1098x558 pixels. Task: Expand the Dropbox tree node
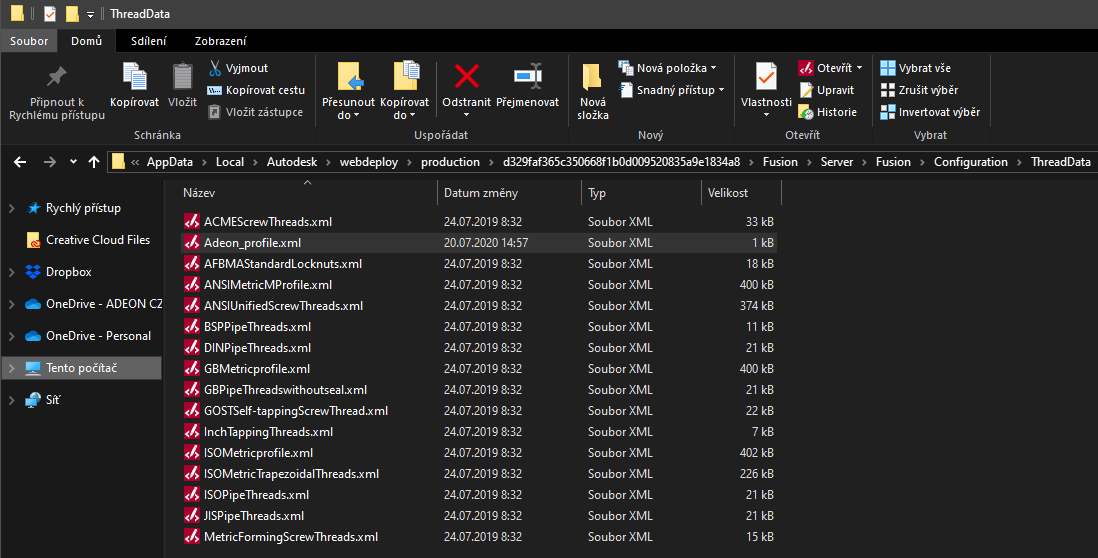click(x=11, y=272)
